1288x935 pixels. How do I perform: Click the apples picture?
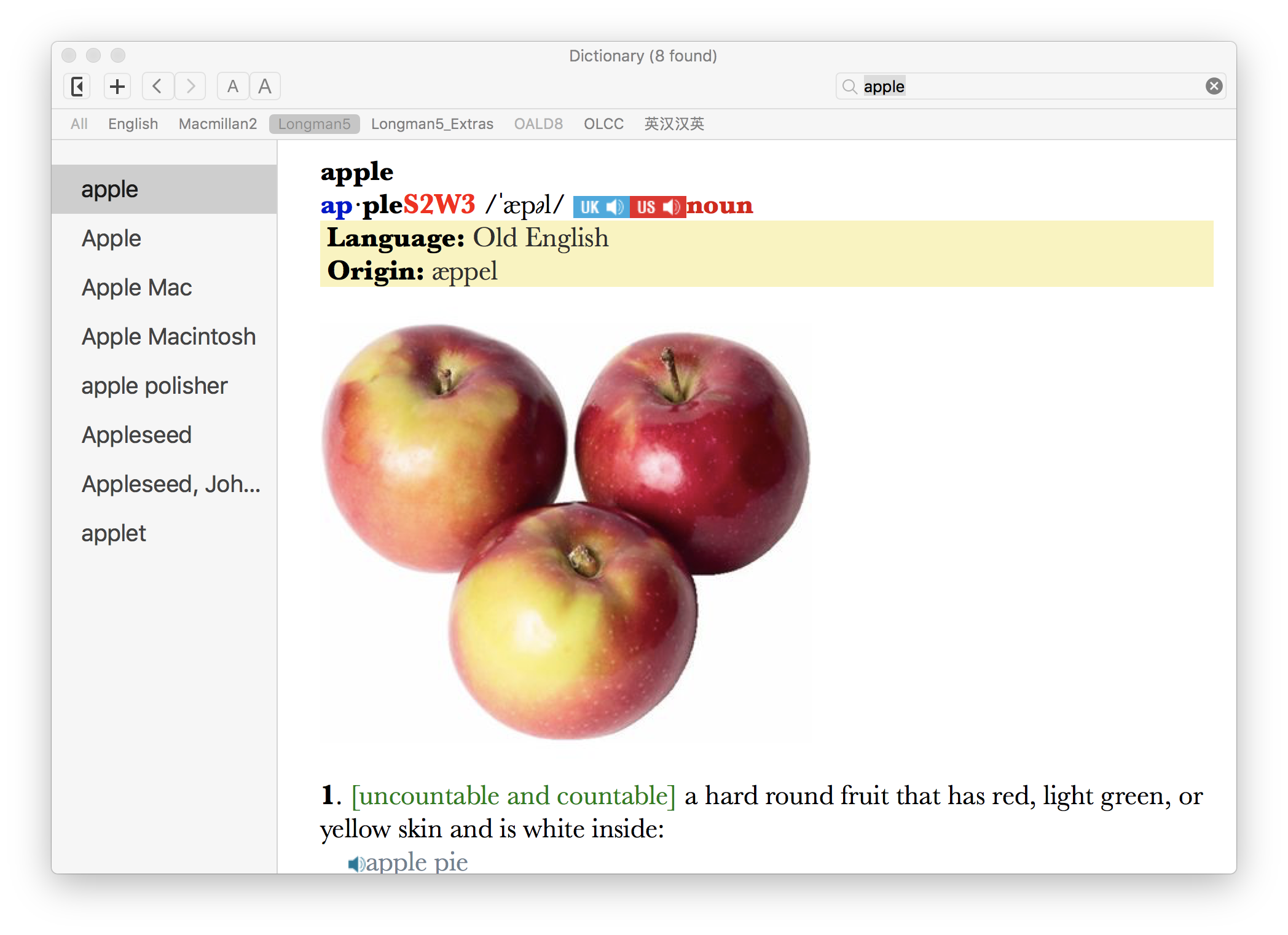pyautogui.click(x=565, y=531)
